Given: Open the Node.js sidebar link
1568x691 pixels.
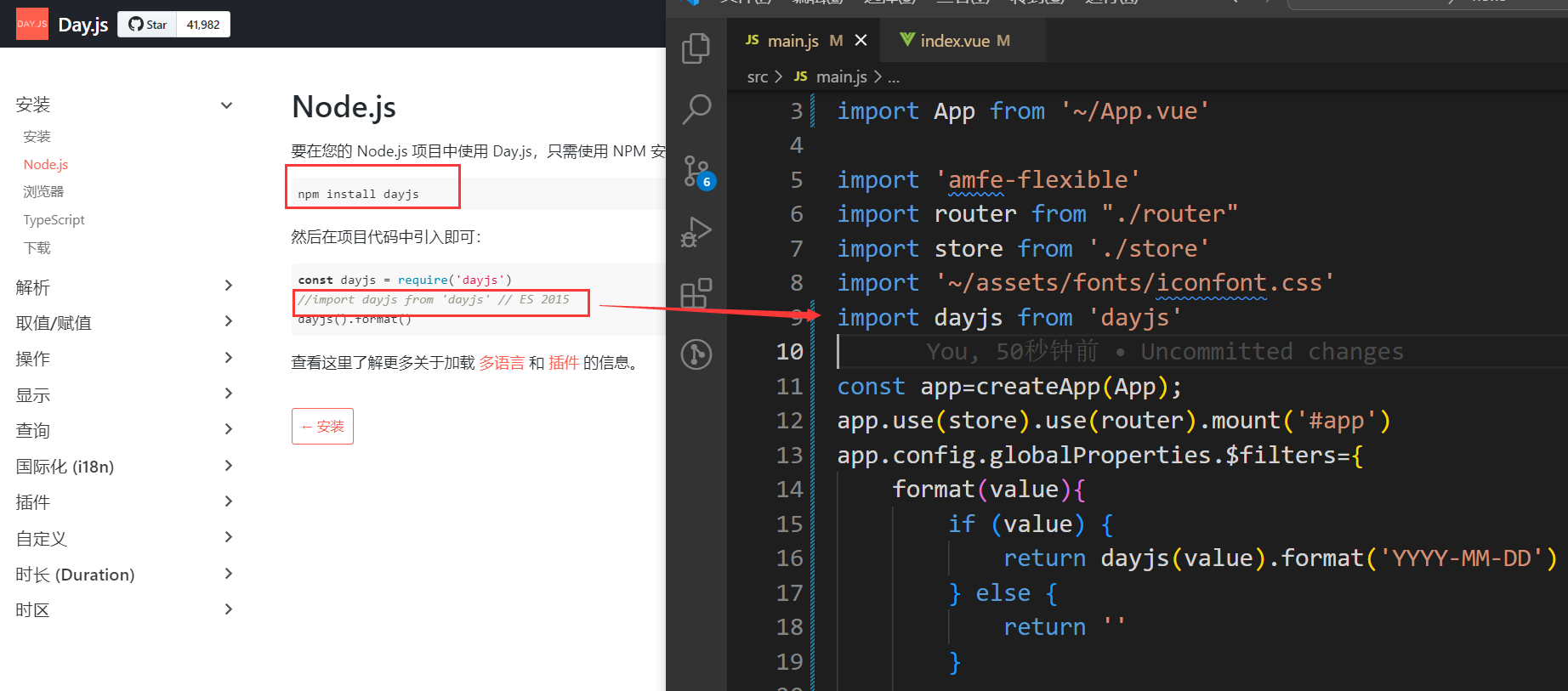Looking at the screenshot, I should [46, 165].
